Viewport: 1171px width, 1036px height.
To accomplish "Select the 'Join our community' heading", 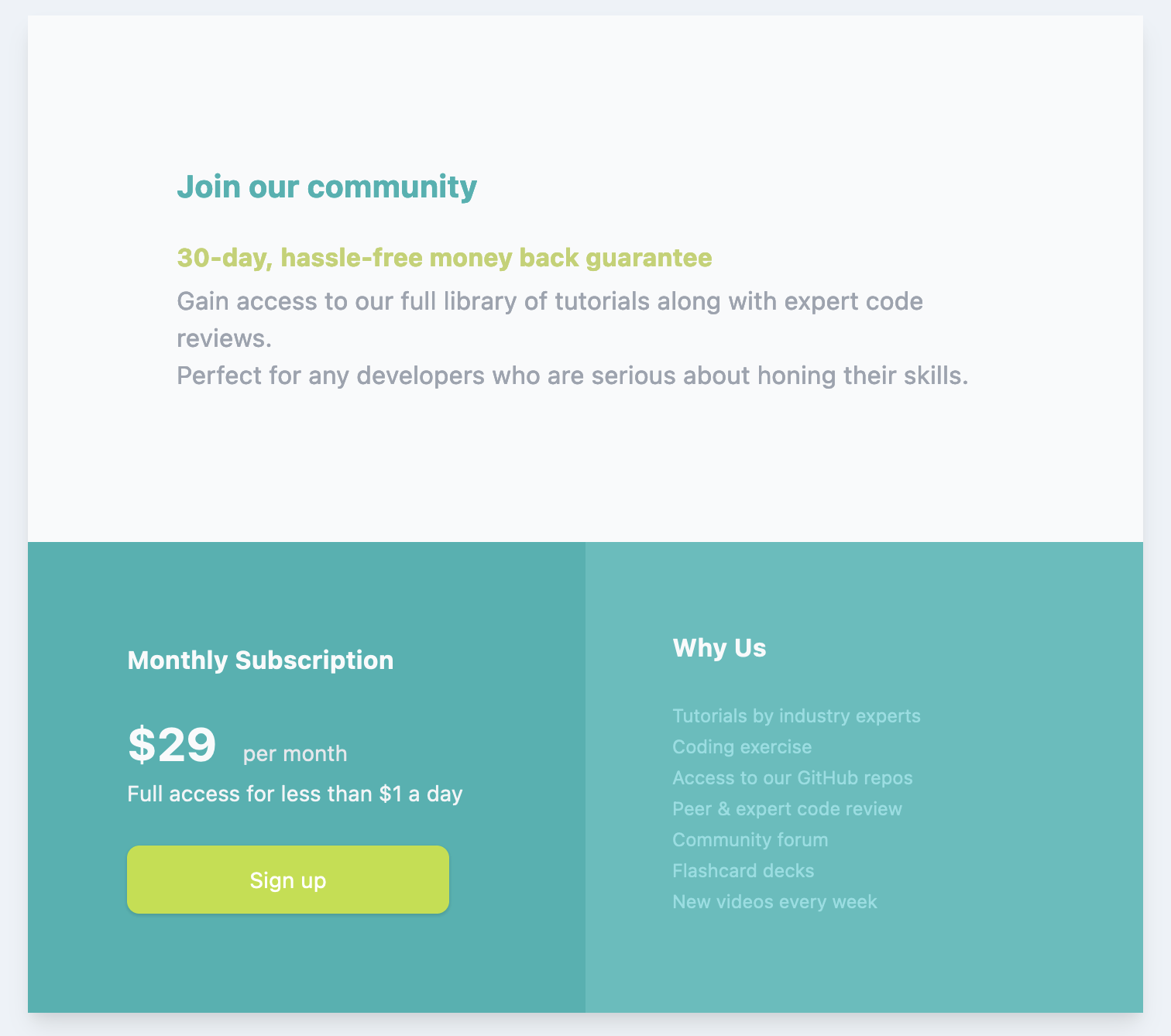I will tap(327, 186).
